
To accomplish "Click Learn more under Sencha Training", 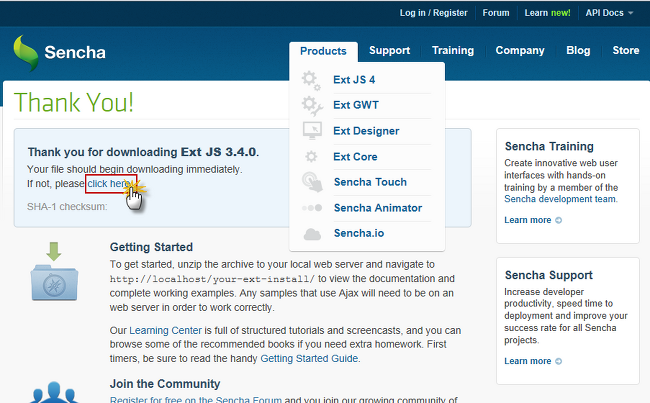I will pyautogui.click(x=528, y=220).
